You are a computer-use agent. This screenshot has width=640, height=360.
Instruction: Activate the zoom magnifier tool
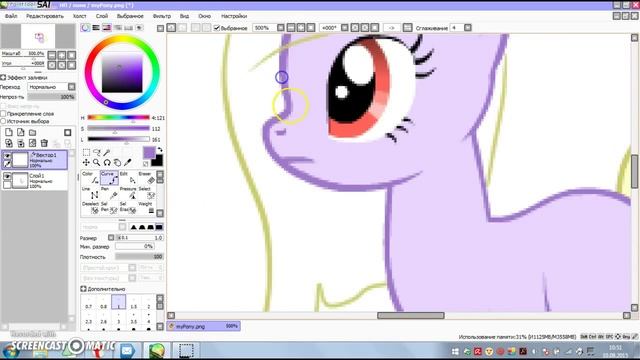coord(96,162)
